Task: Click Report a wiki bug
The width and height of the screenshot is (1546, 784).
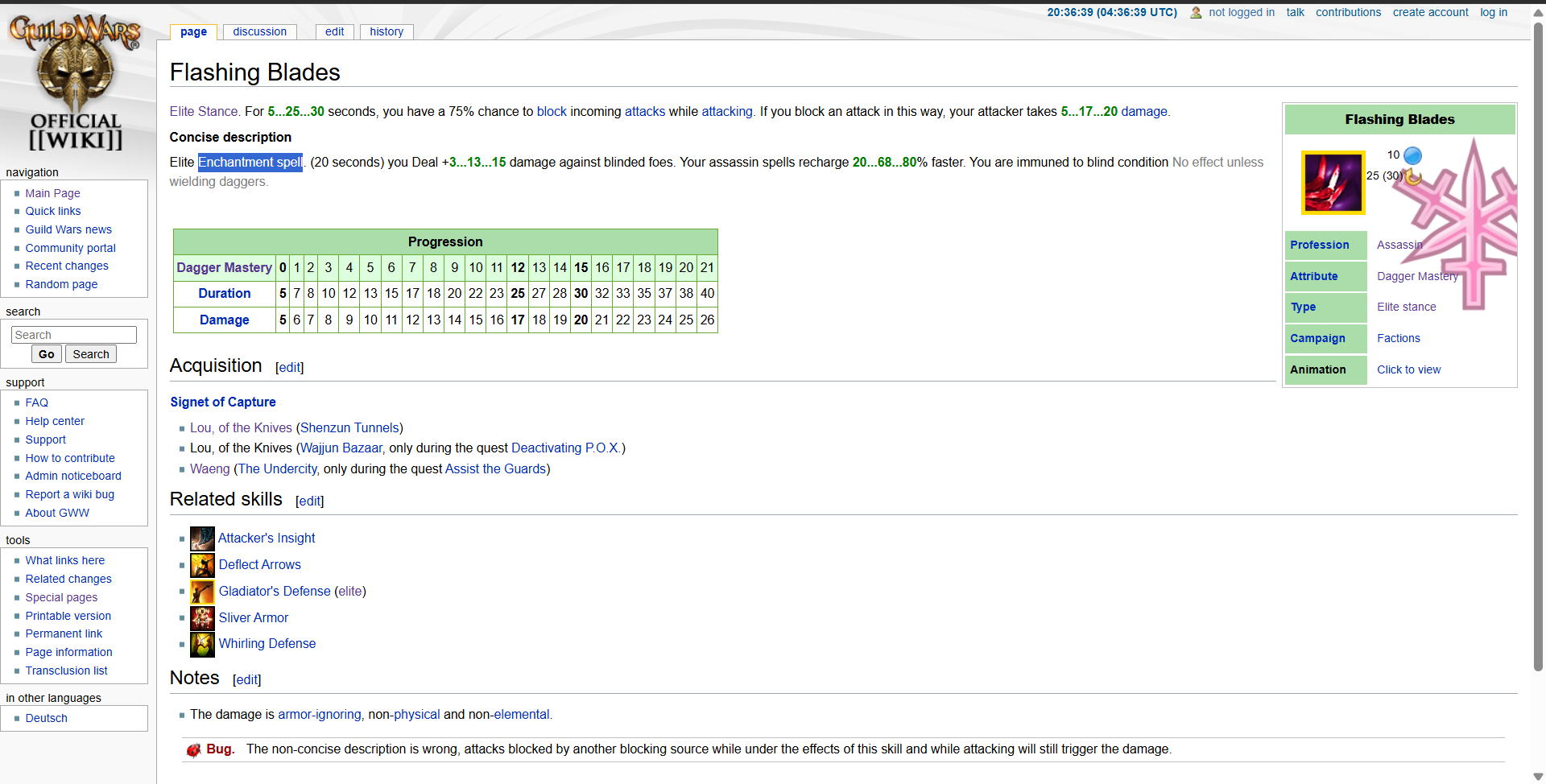Action: click(70, 494)
